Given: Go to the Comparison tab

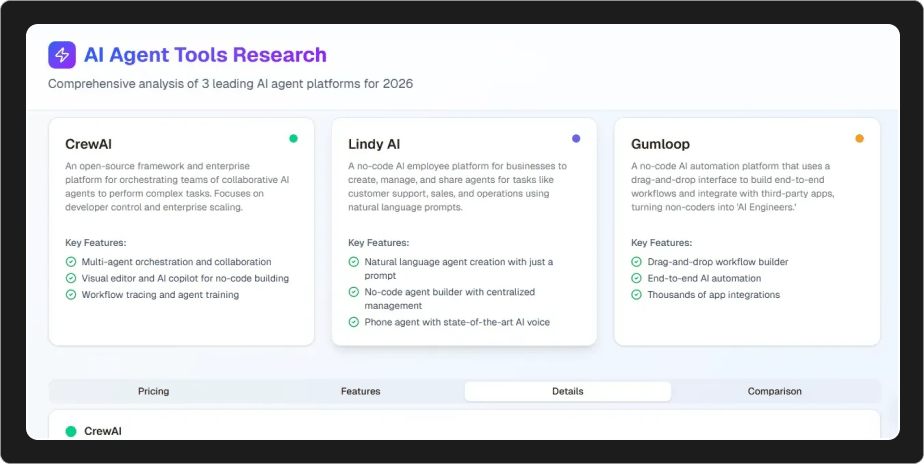Looking at the screenshot, I should [x=775, y=391].
